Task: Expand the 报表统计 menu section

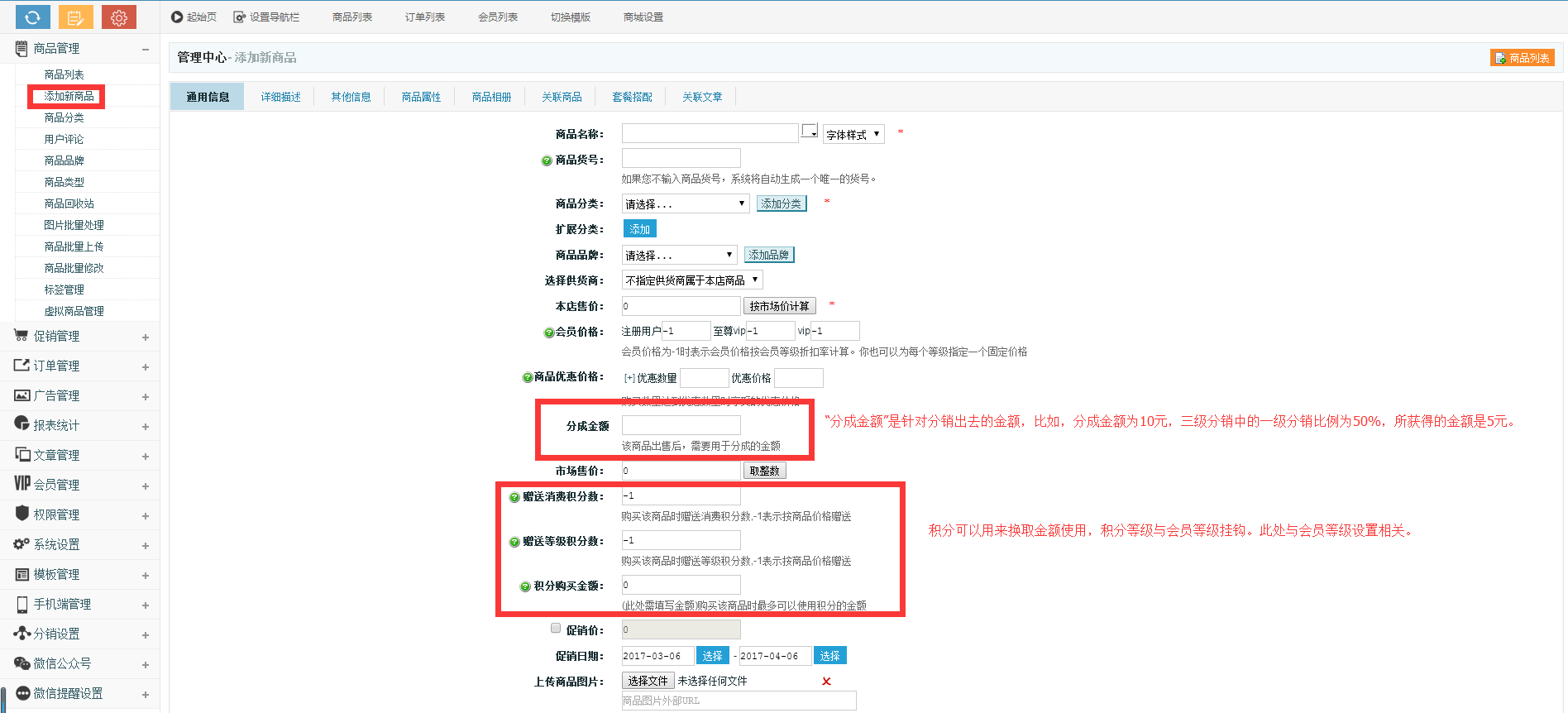Action: (x=146, y=427)
